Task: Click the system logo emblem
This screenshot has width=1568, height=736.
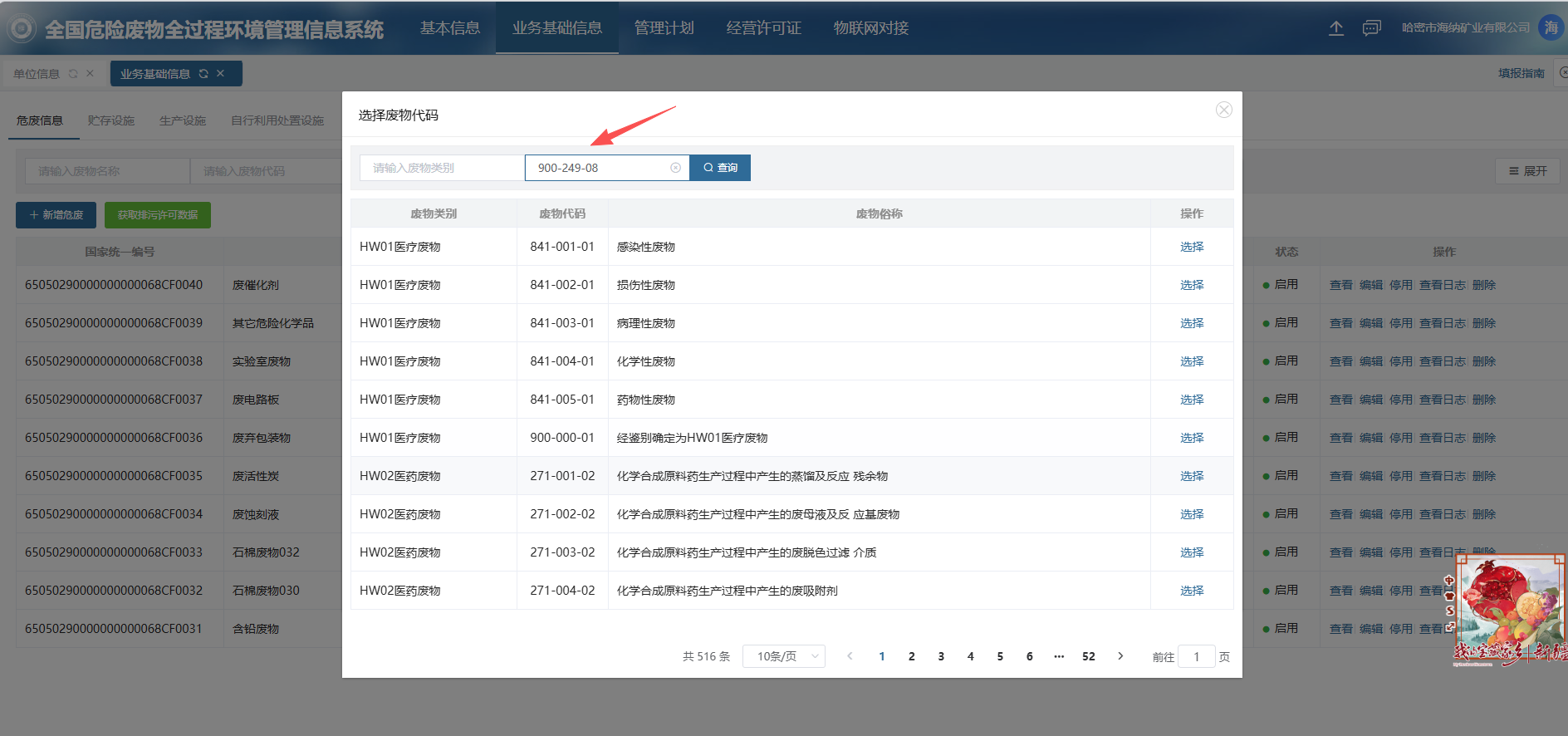Action: pyautogui.click(x=22, y=29)
